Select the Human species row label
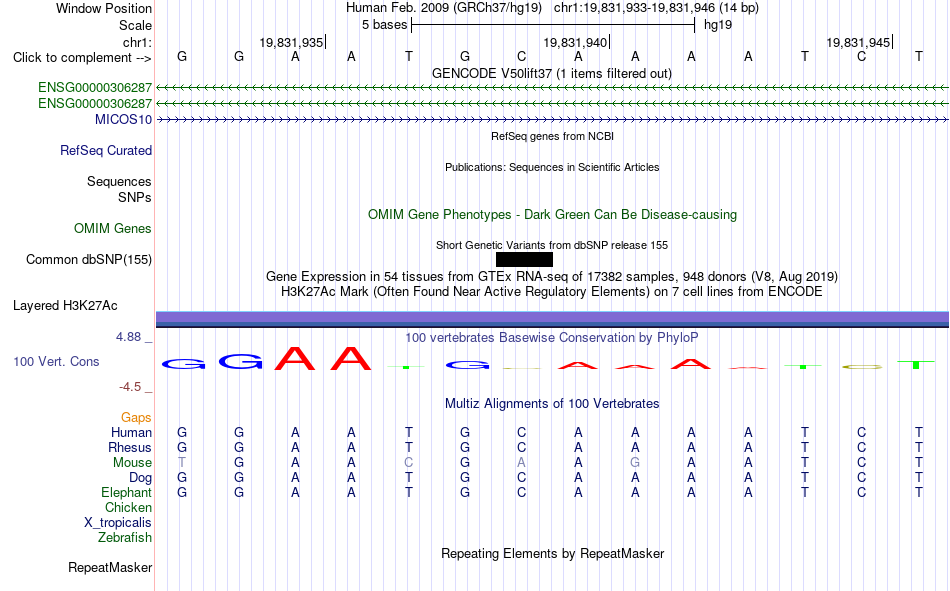Image resolution: width=950 pixels, height=591 pixels. point(131,432)
